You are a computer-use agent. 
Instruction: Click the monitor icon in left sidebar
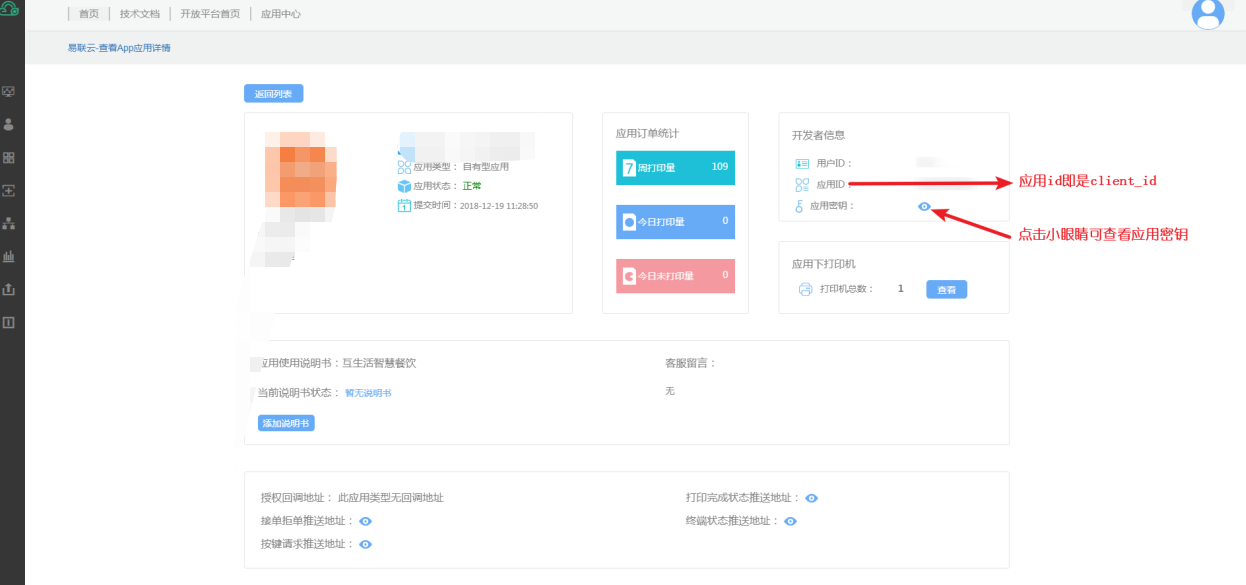coord(9,92)
